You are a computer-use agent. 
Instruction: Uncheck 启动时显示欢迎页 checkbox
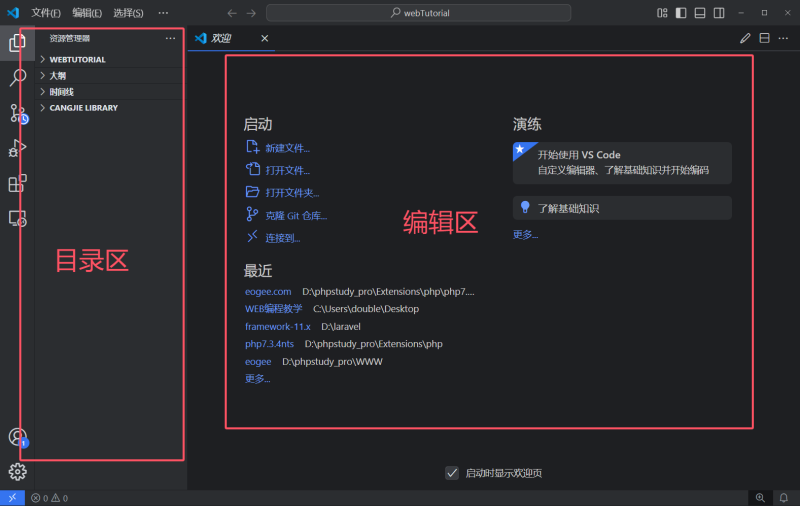[x=452, y=473]
